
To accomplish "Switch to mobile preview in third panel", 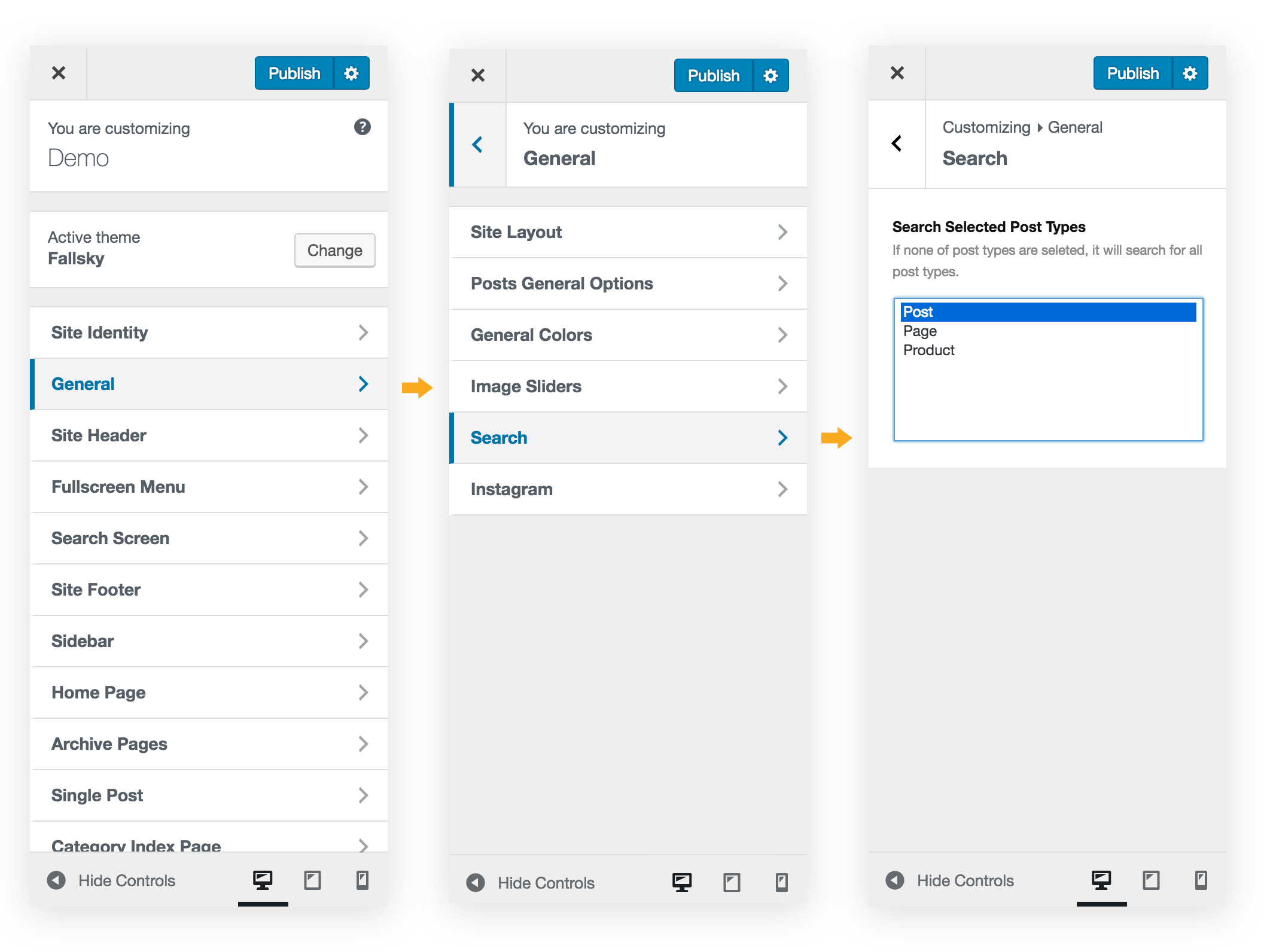I will tap(1201, 880).
